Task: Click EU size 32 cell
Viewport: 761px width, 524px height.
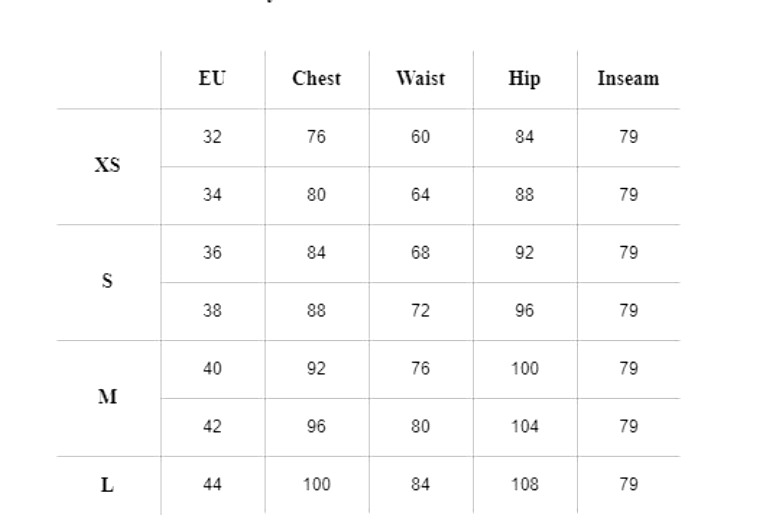Action: tap(212, 137)
